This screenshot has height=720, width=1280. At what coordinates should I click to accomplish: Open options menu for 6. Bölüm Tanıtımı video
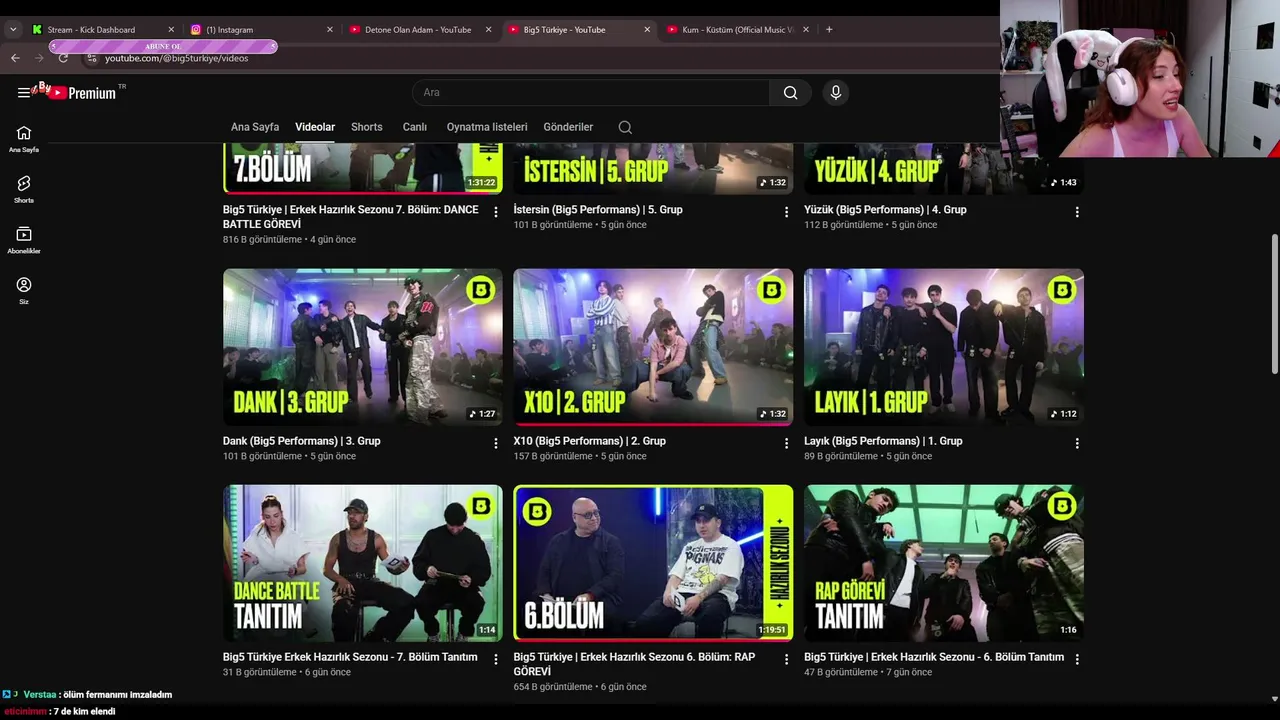(1077, 659)
